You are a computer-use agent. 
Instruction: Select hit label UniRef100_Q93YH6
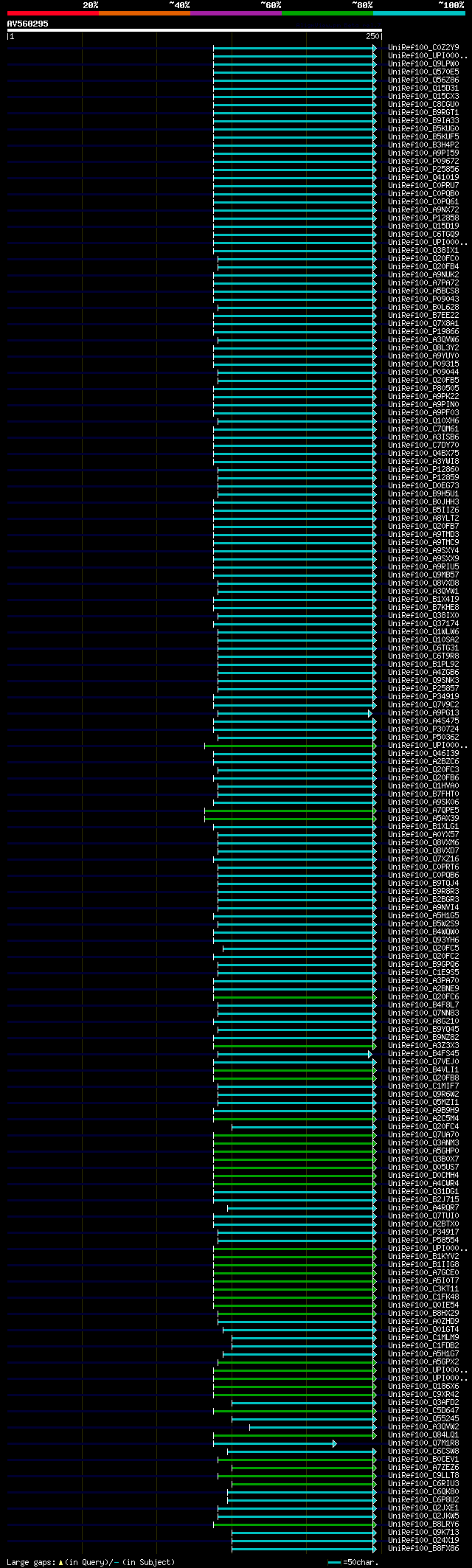[x=423, y=940]
